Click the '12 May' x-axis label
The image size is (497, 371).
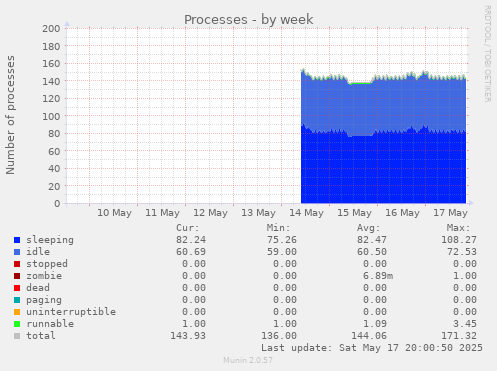coord(210,213)
